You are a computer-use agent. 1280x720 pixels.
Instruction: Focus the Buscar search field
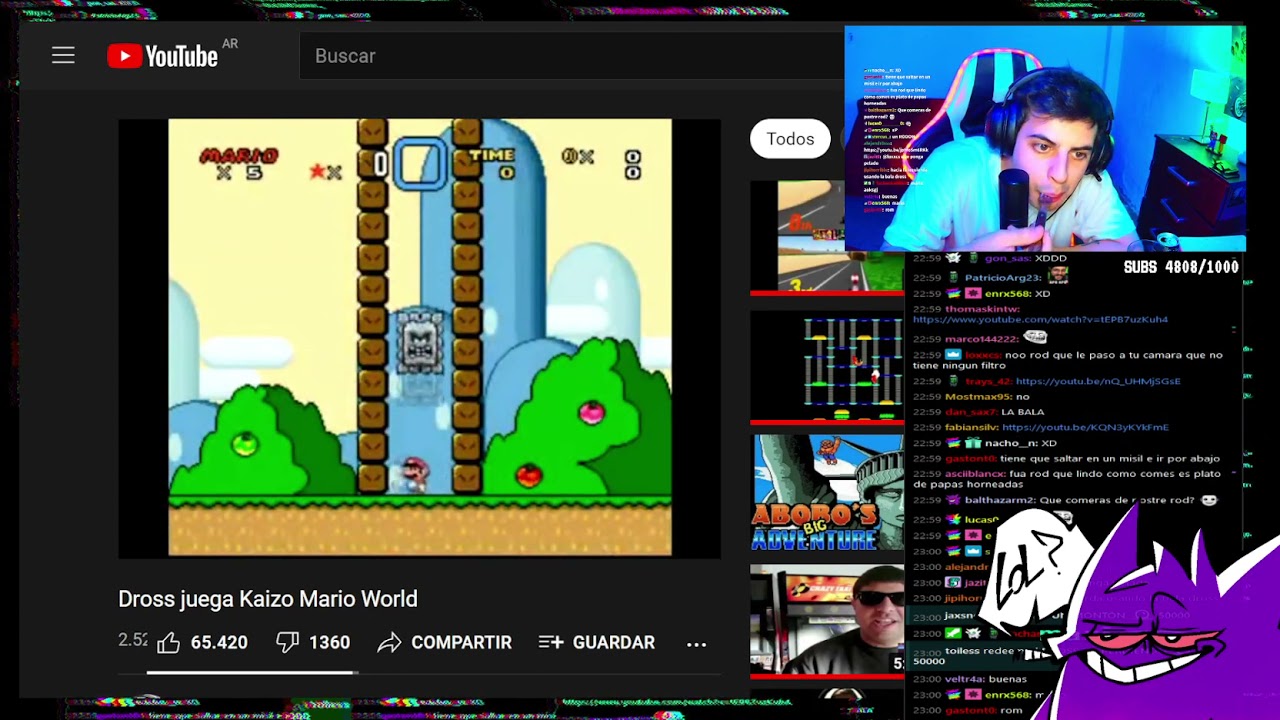570,56
